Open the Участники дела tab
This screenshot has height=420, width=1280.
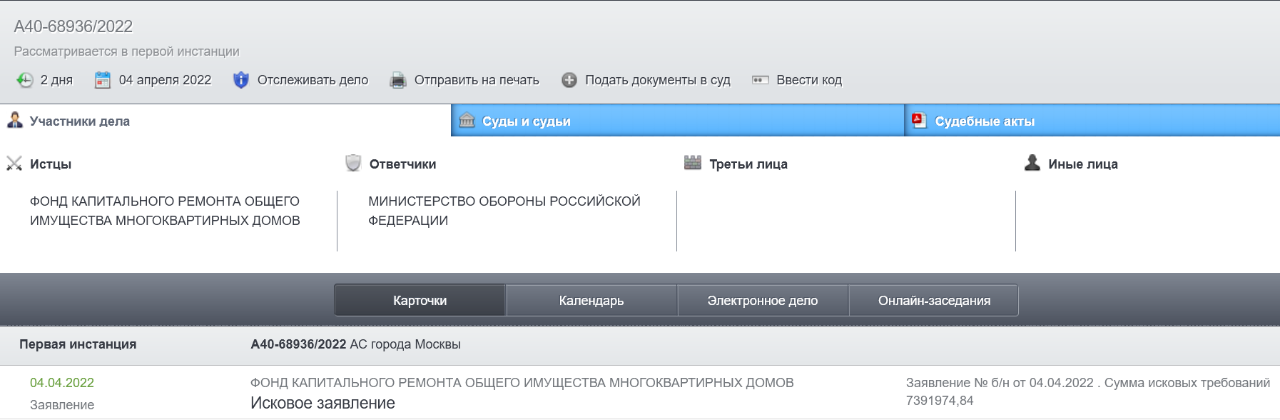pos(80,121)
